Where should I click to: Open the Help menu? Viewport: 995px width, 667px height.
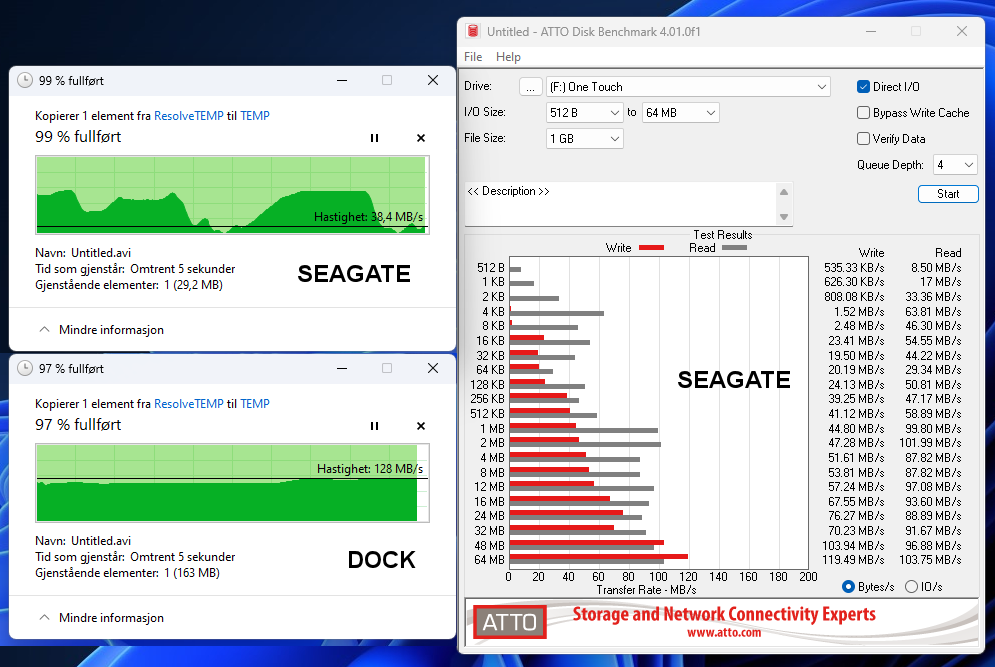pyautogui.click(x=508, y=56)
